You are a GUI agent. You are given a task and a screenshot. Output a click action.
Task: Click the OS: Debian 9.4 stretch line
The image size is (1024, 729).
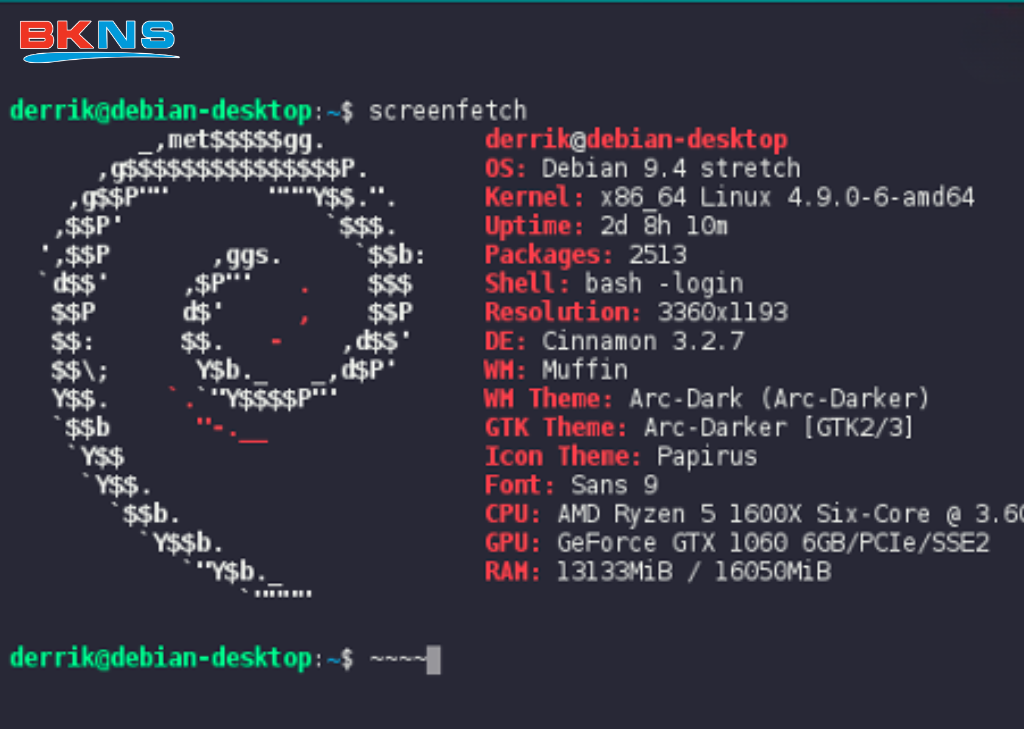[642, 168]
